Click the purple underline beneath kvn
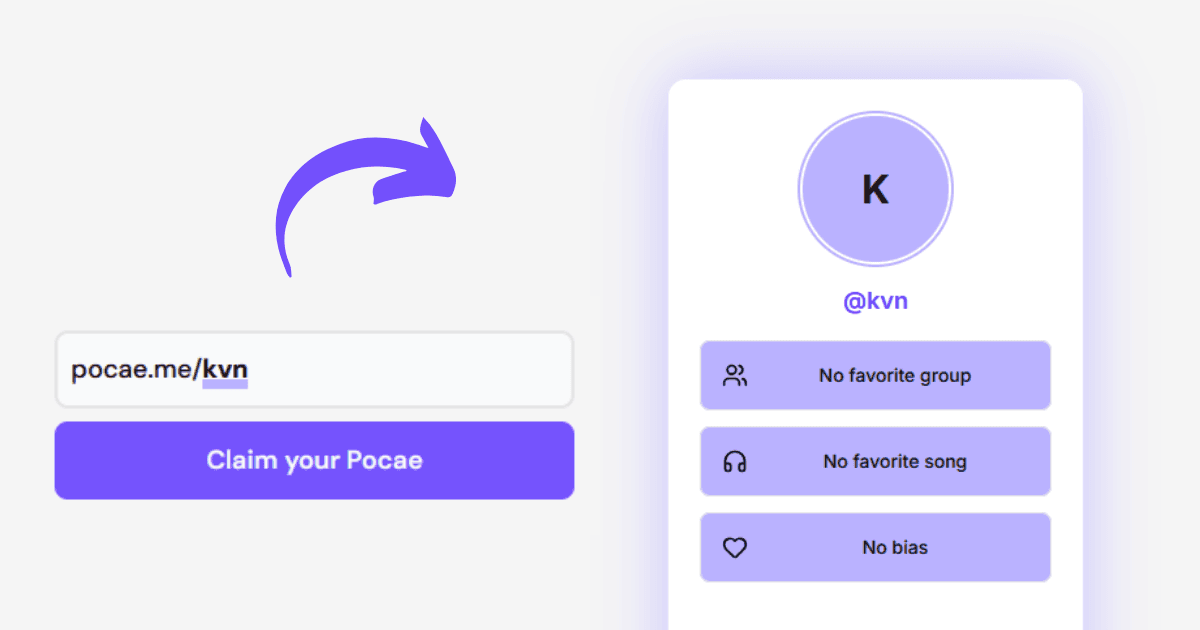Viewport: 1200px width, 630px height. [x=225, y=384]
